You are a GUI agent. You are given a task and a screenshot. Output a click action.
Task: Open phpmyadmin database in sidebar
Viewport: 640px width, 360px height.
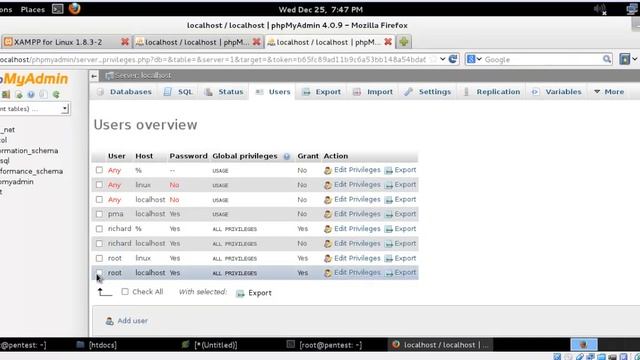[16, 182]
